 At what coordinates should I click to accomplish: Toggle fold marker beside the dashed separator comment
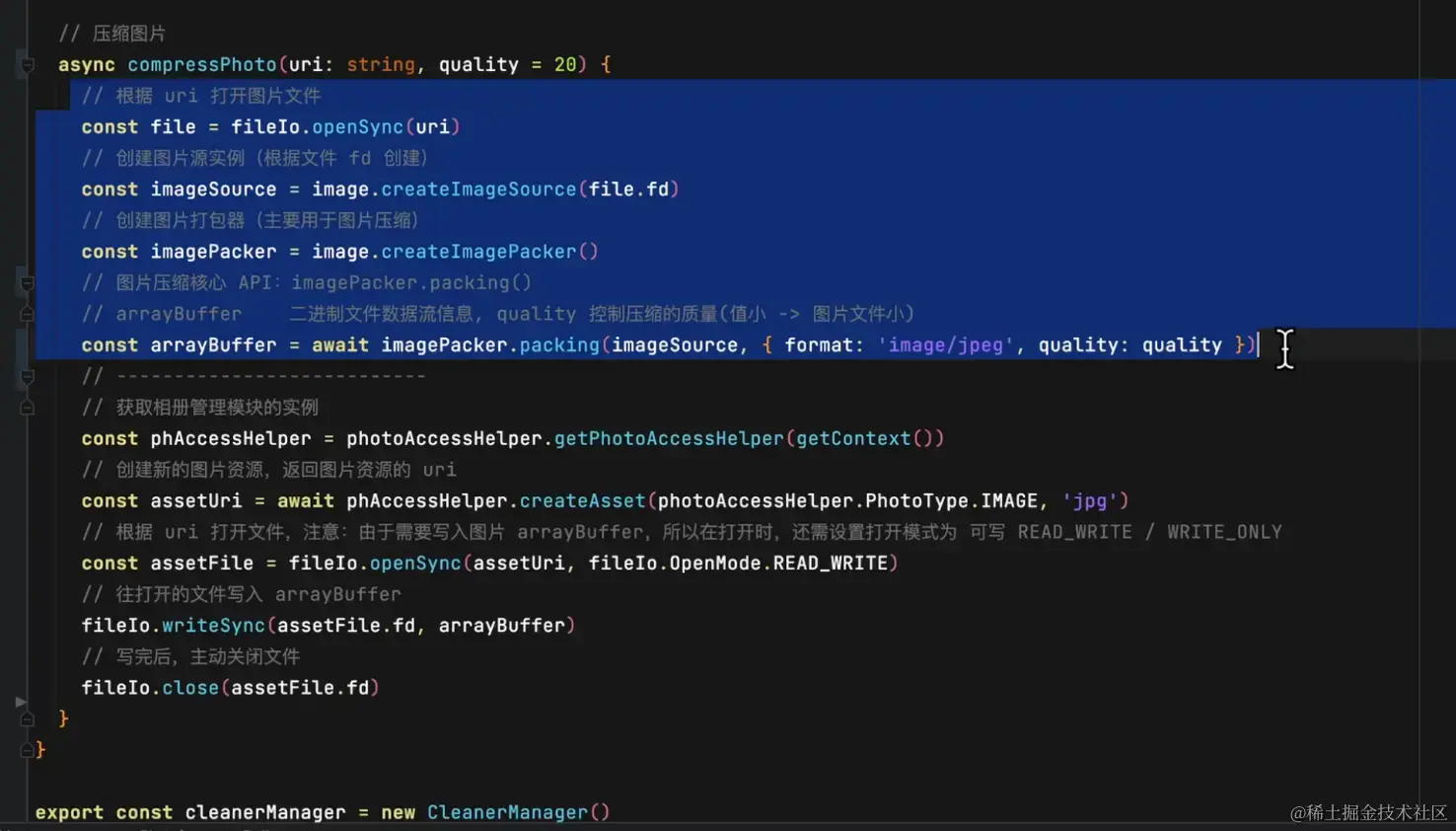pos(28,376)
